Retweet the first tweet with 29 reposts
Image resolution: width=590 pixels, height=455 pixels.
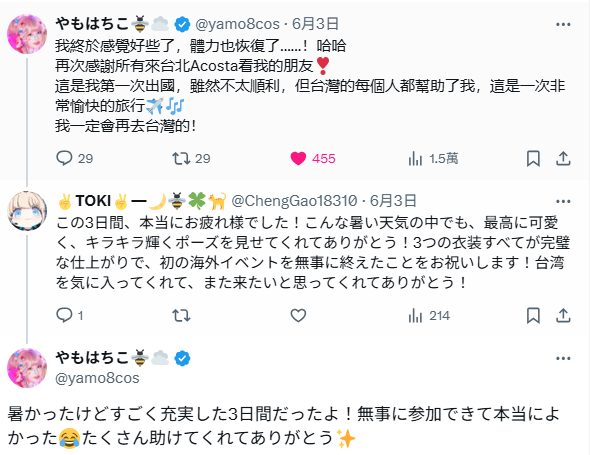(x=191, y=158)
